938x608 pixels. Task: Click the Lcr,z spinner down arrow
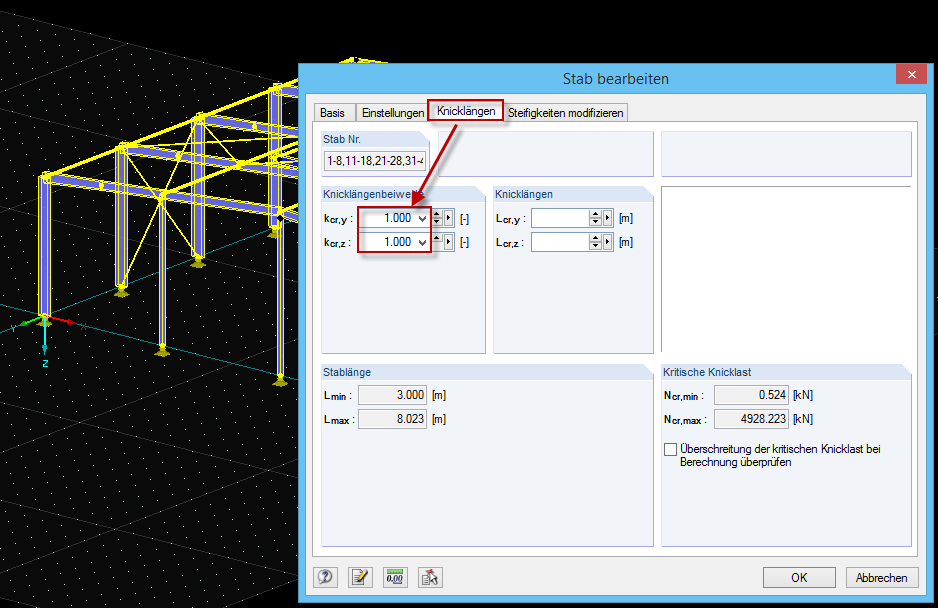pos(596,245)
